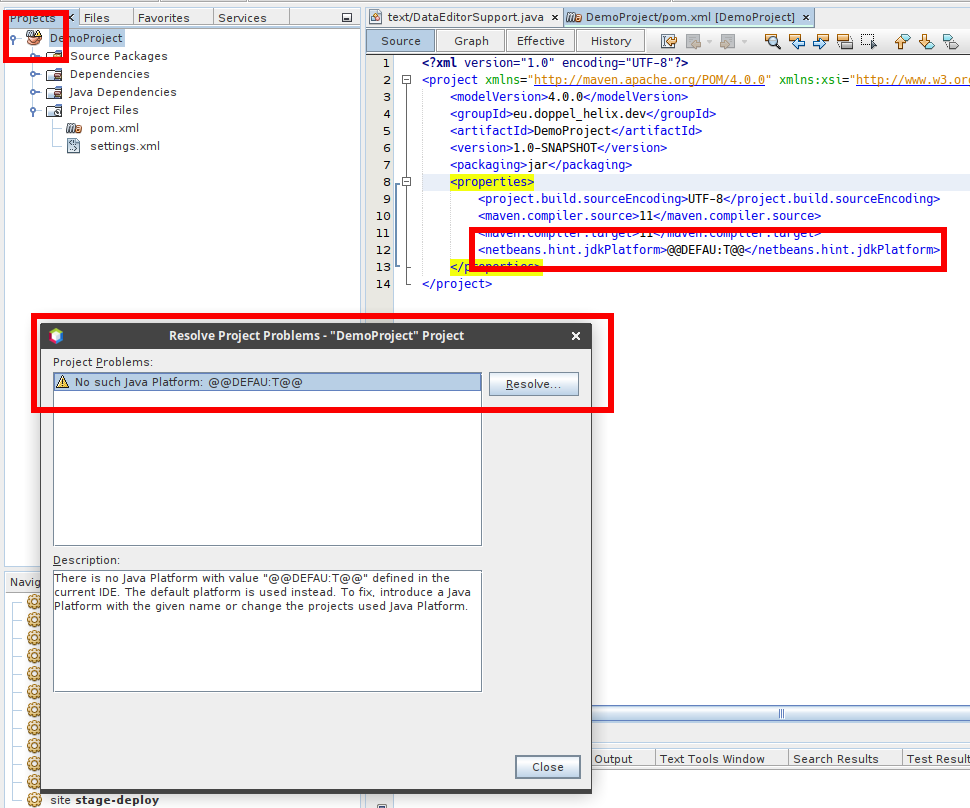Toggle Highlight Search in editor toolbar

coord(845,41)
